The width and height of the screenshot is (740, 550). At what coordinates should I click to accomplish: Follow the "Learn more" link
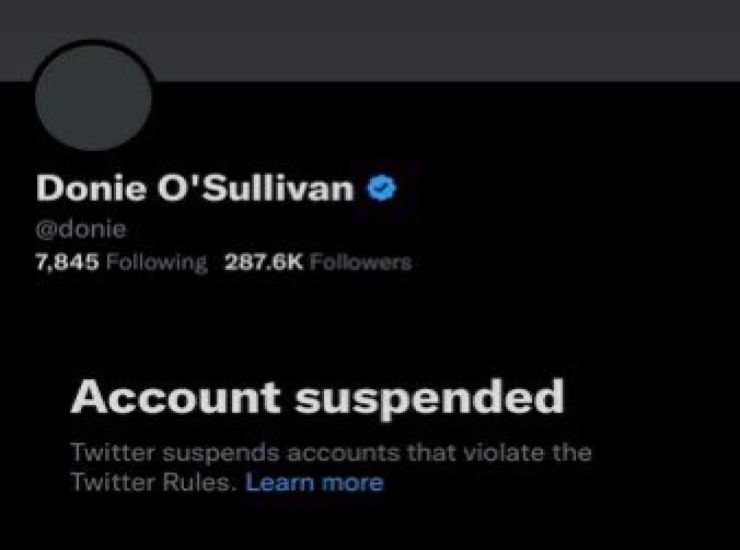coord(314,482)
